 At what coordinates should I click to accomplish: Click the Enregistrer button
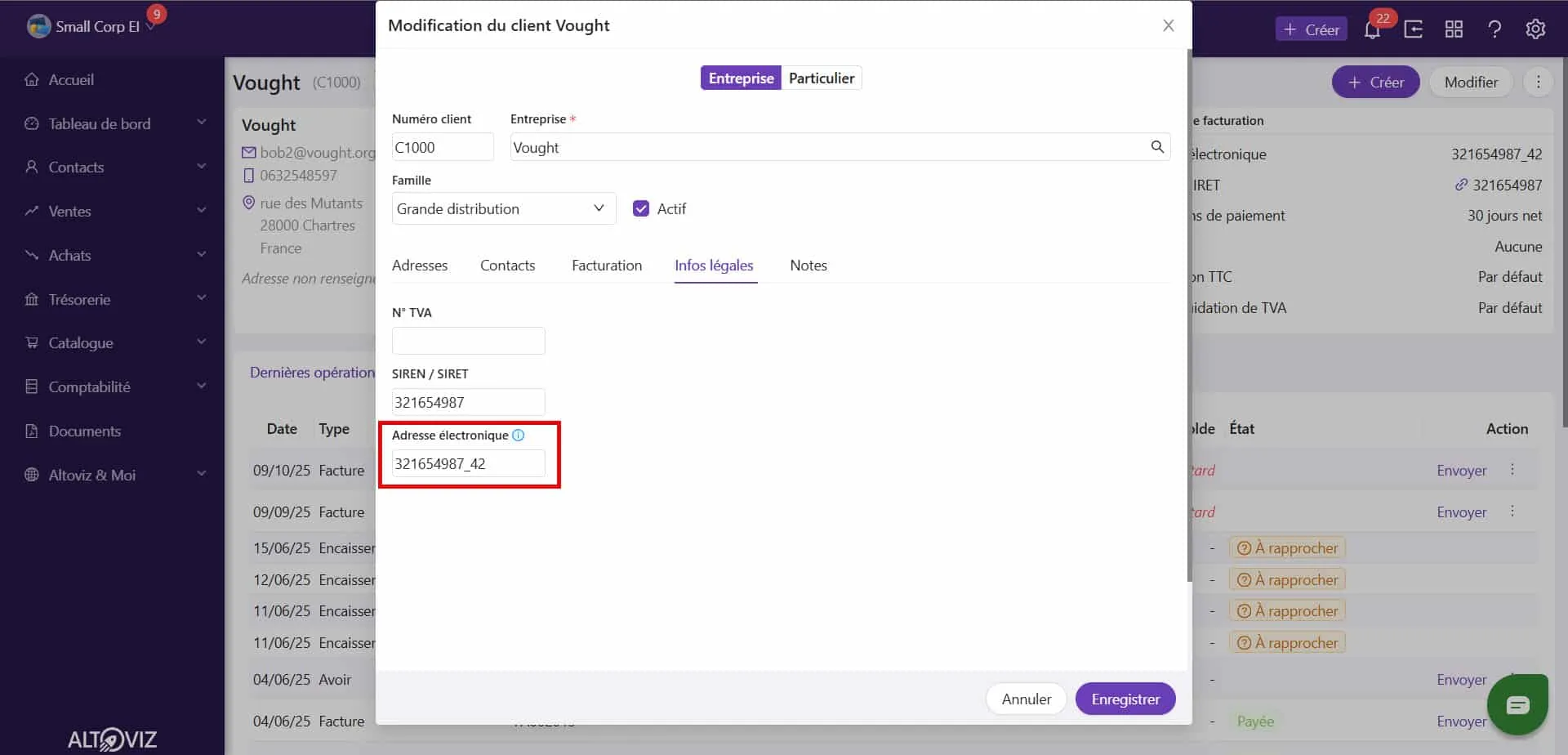[1125, 699]
